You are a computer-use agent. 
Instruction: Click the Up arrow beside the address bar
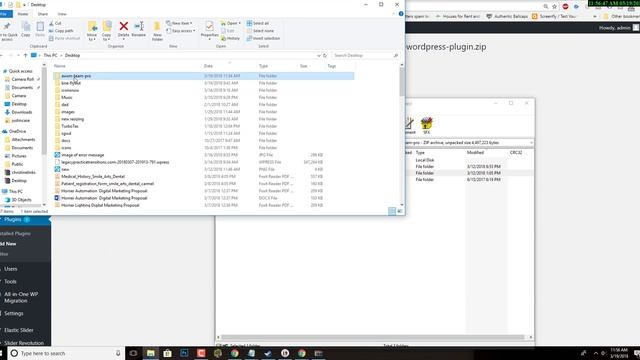tap(25, 56)
